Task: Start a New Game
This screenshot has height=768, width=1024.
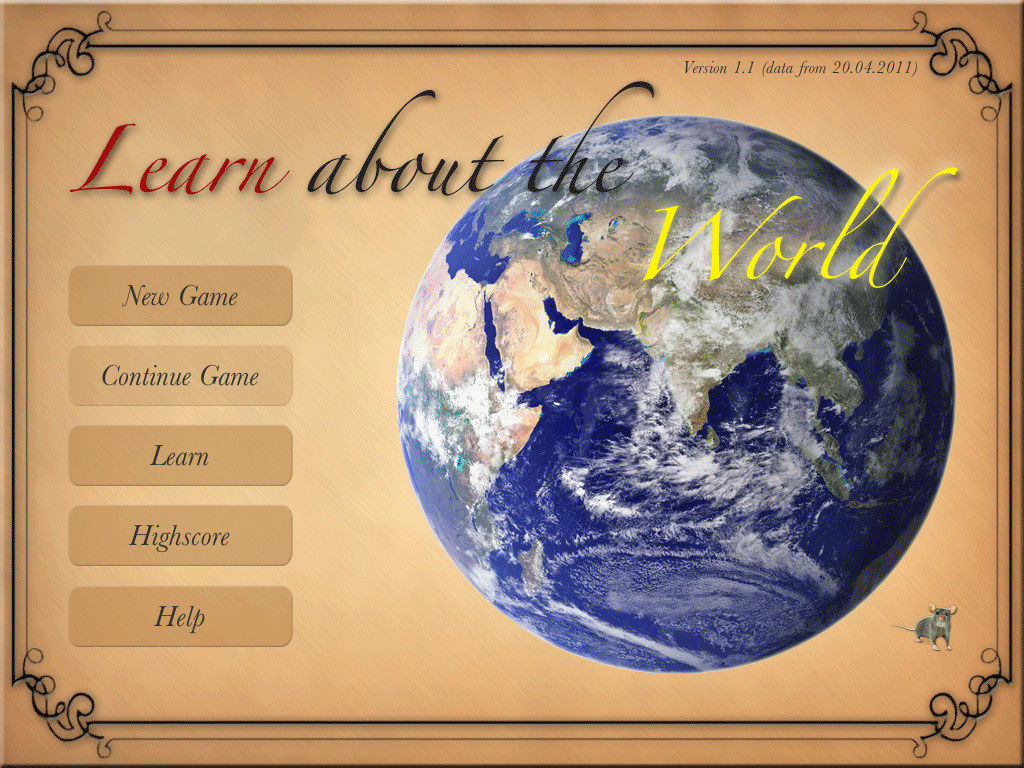Action: point(180,295)
